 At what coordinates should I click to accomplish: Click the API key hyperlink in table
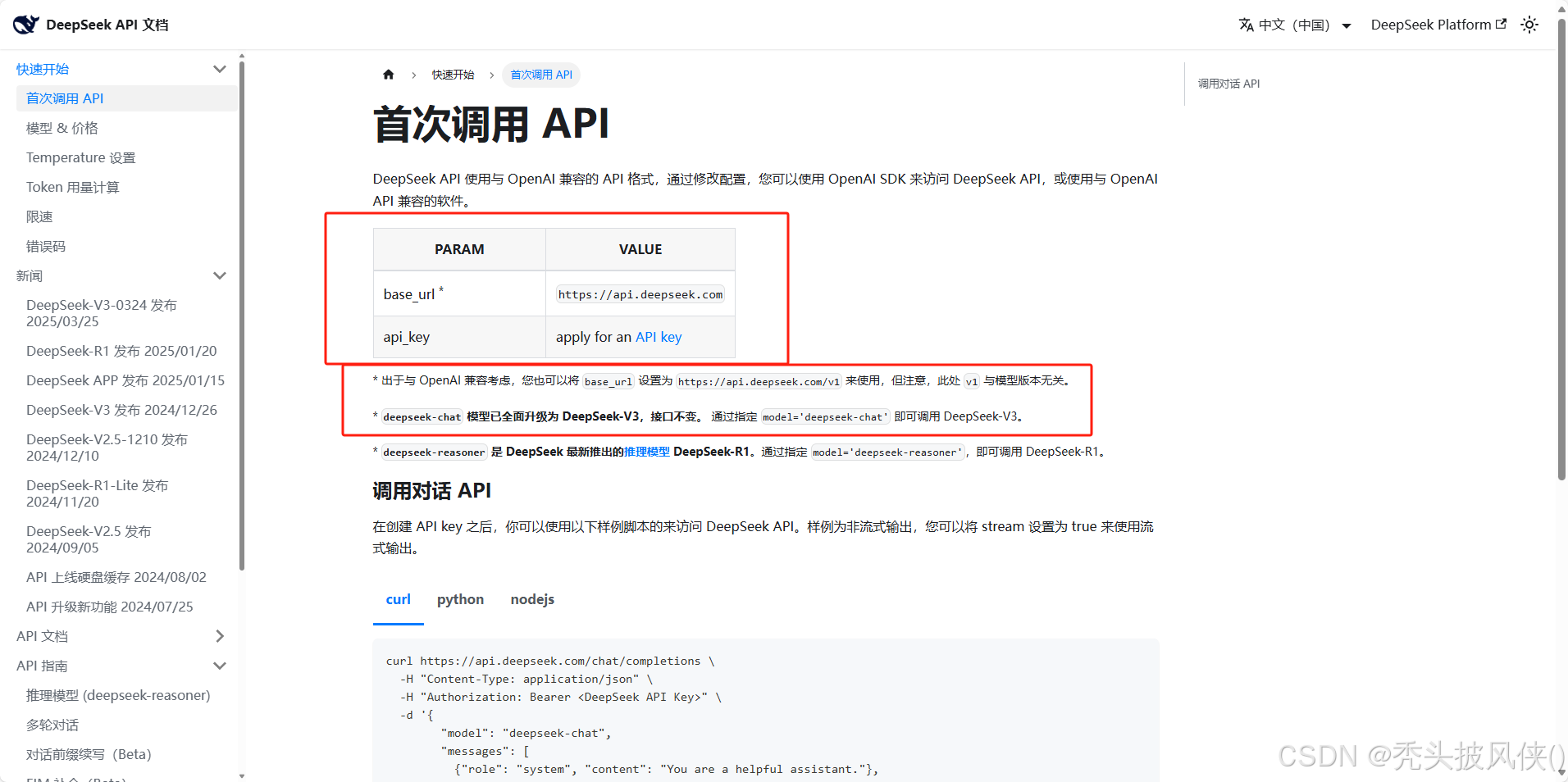click(659, 337)
